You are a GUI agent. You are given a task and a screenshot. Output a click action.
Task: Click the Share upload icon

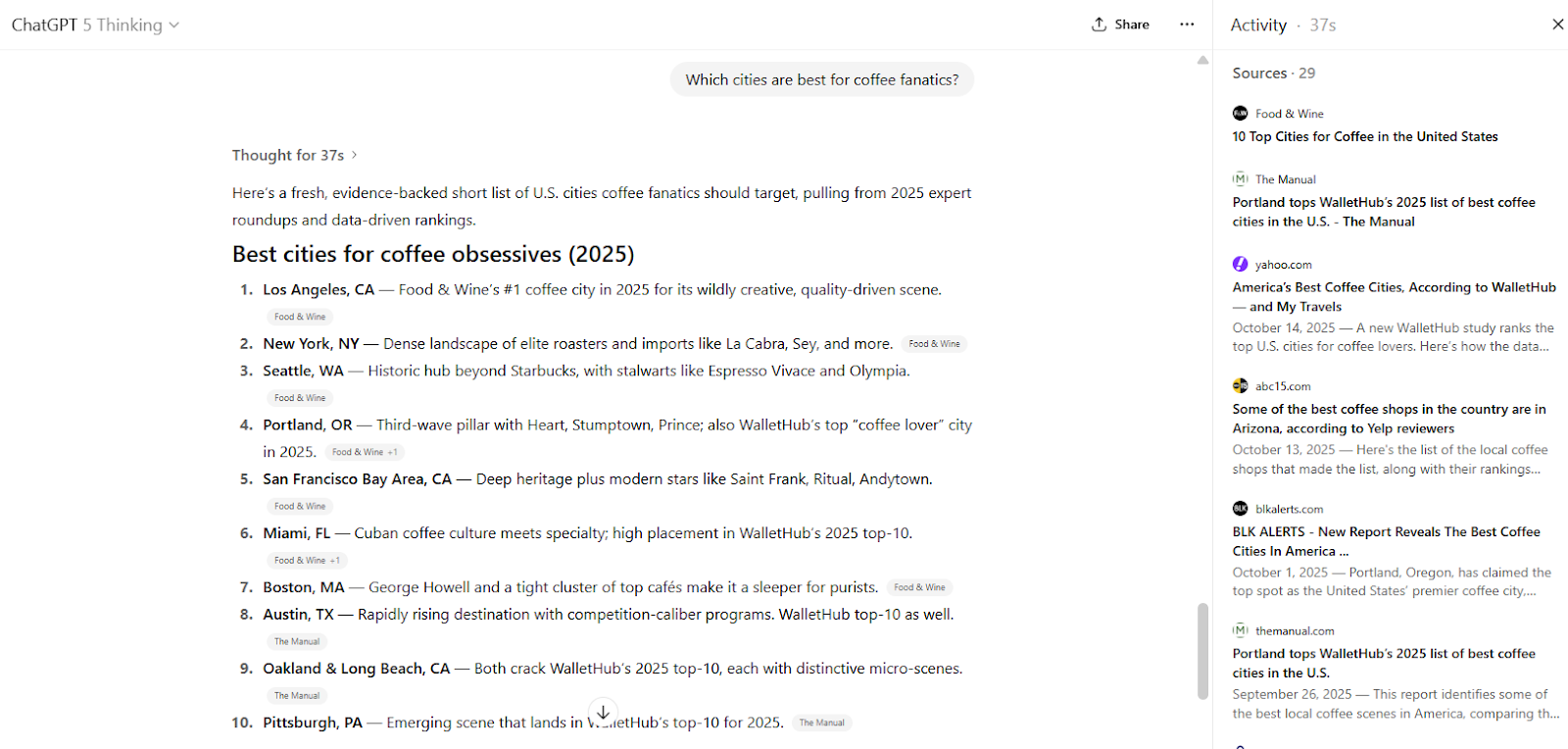point(1099,25)
